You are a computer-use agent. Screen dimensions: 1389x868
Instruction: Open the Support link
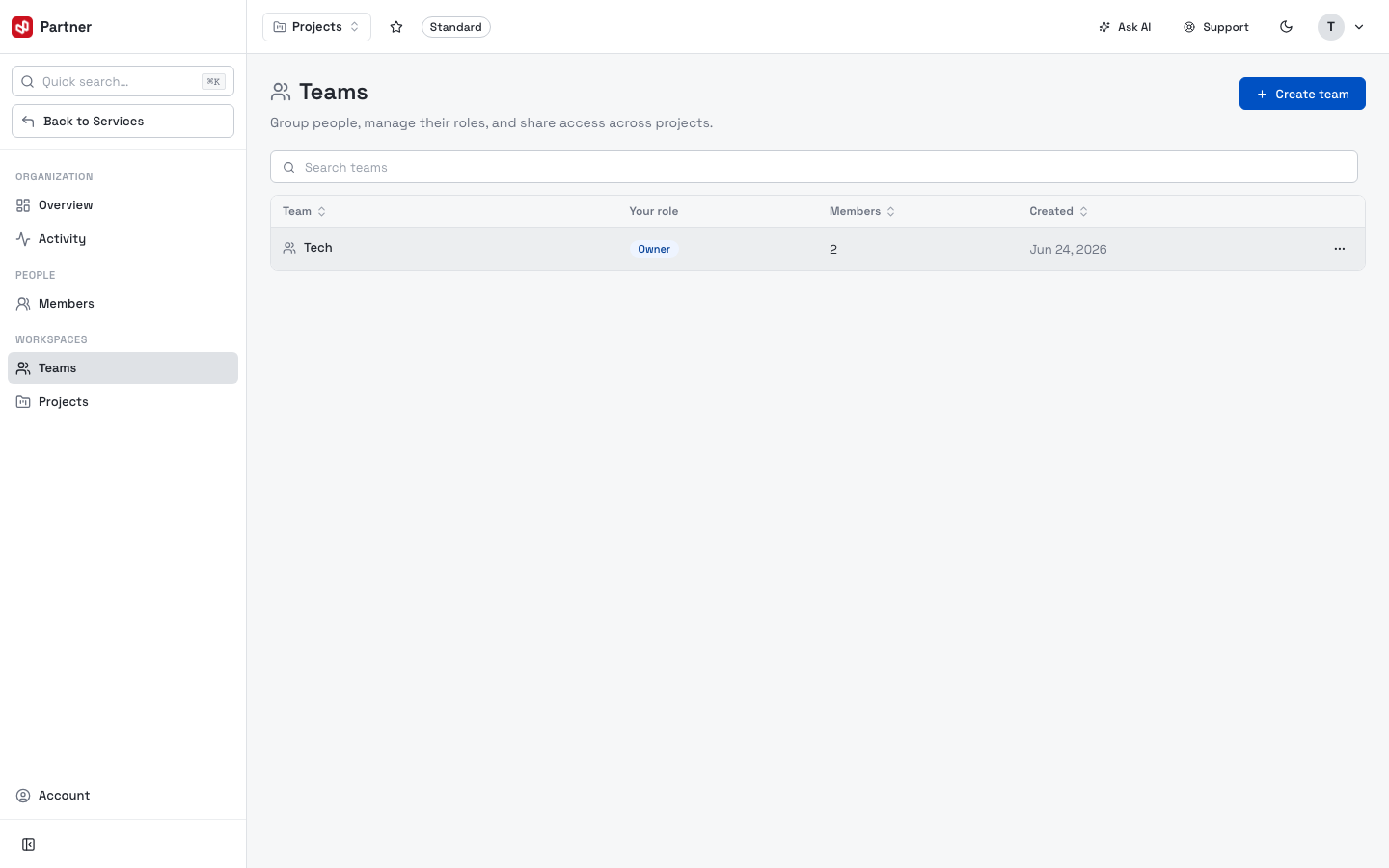1216,27
